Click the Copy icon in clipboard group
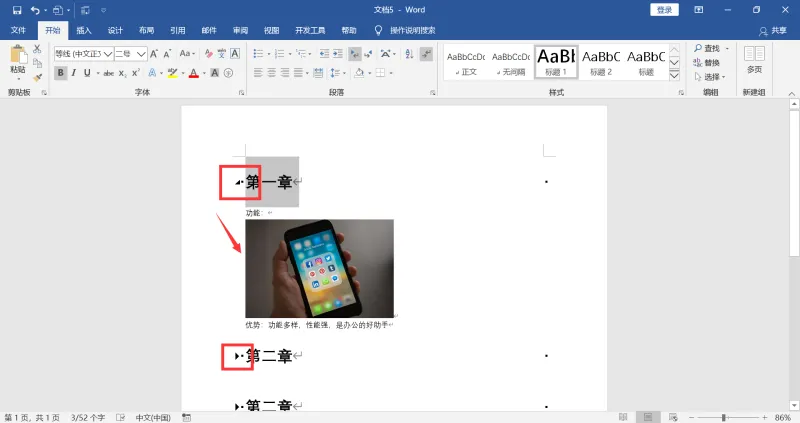Image resolution: width=800 pixels, height=423 pixels. pos(37,63)
